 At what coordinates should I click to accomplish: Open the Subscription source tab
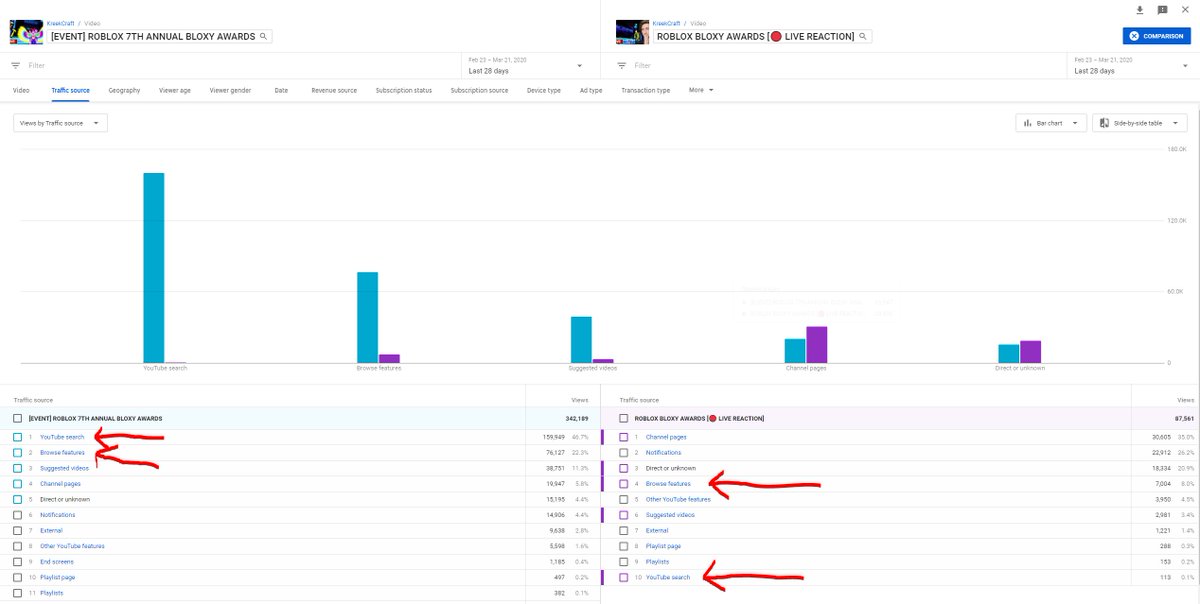[479, 90]
